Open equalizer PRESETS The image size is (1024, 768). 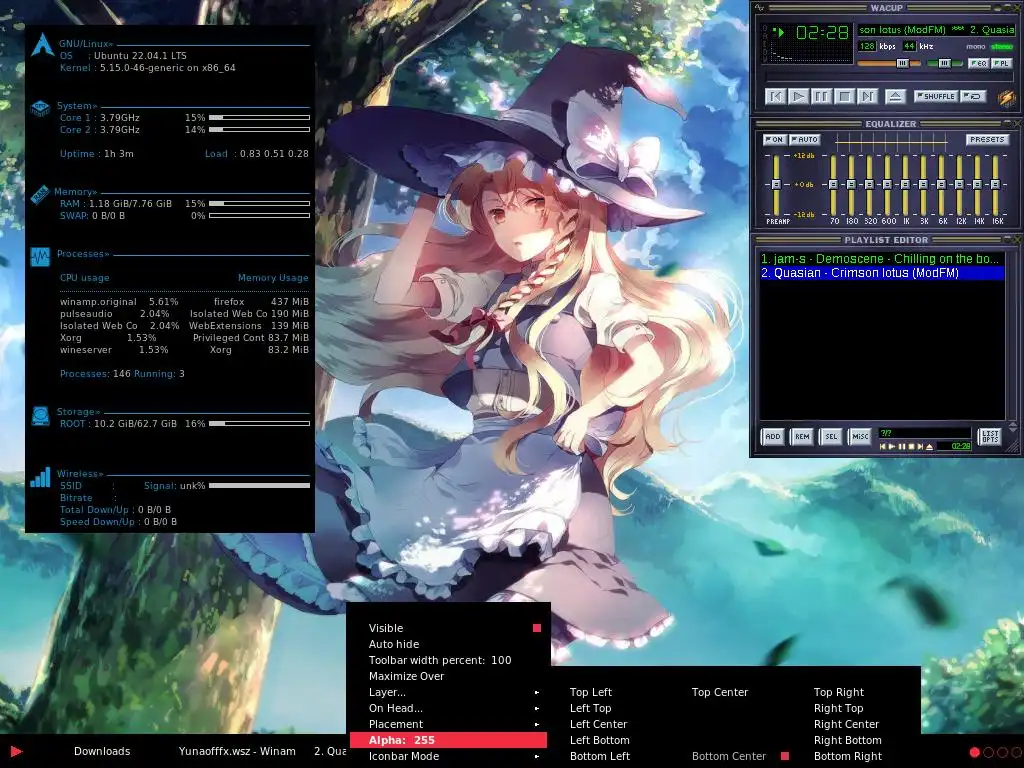(x=987, y=139)
